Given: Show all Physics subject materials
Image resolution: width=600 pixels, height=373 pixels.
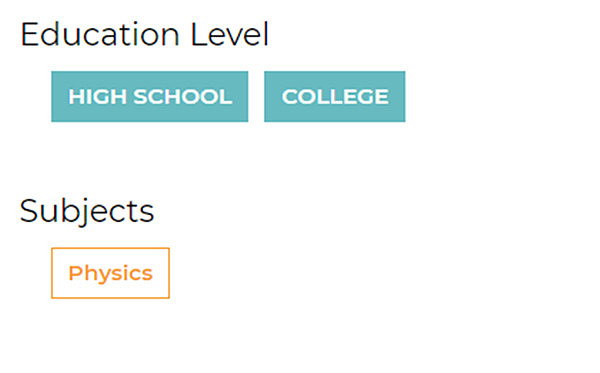Looking at the screenshot, I should point(111,273).
